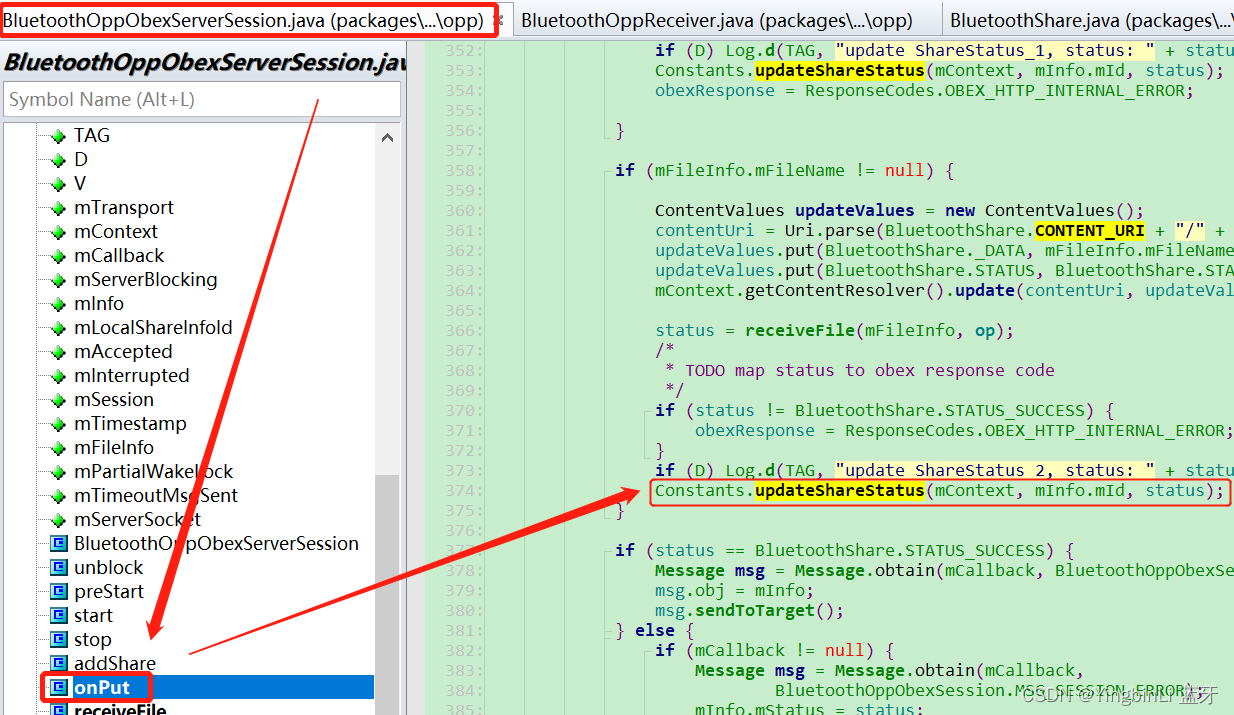
Task: Click the method icon beside addShare
Action: point(58,664)
